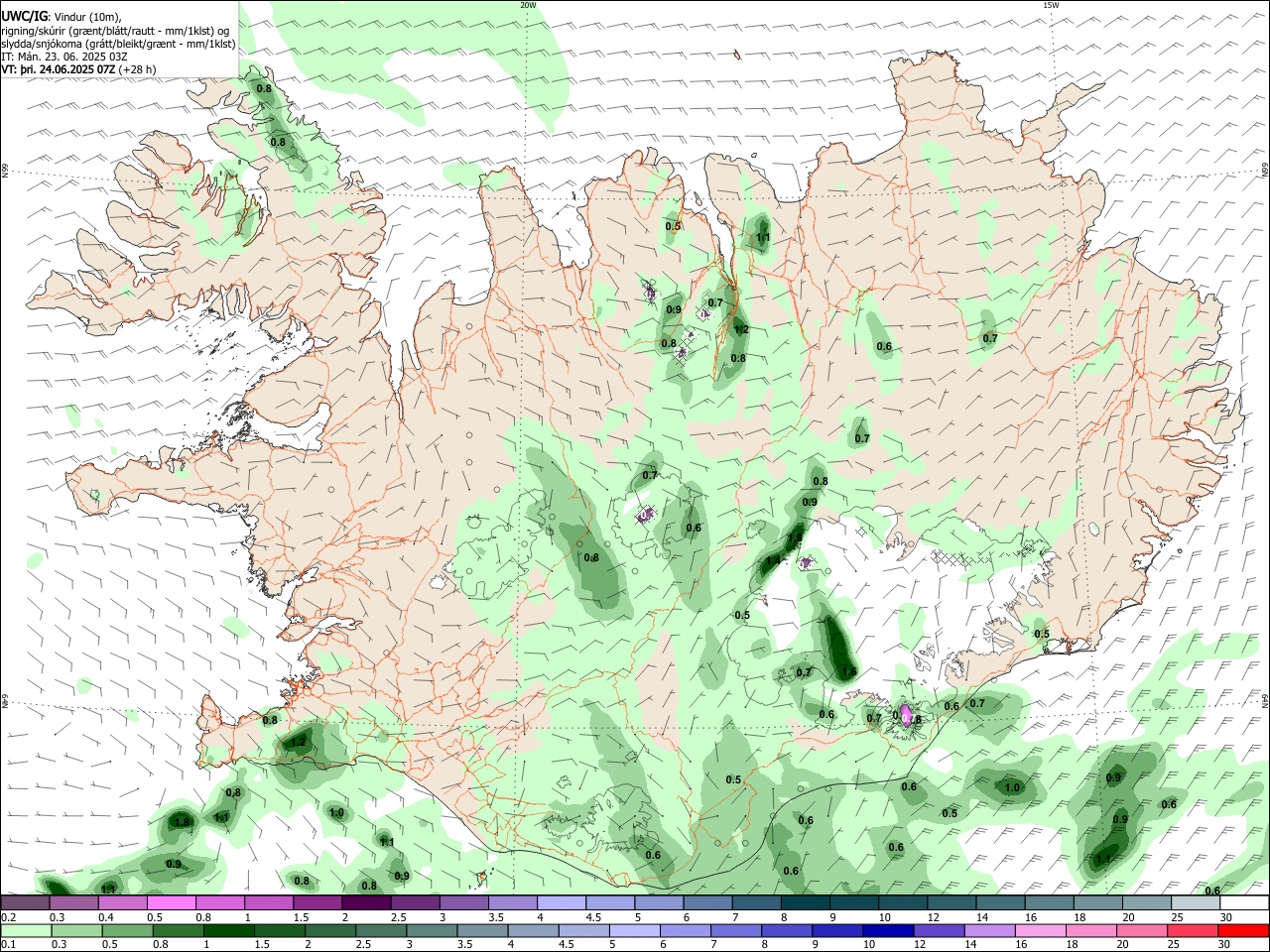Select the bright pink snow swatch between 0.5 and 0.8
The height and width of the screenshot is (952, 1270).
pos(171,903)
